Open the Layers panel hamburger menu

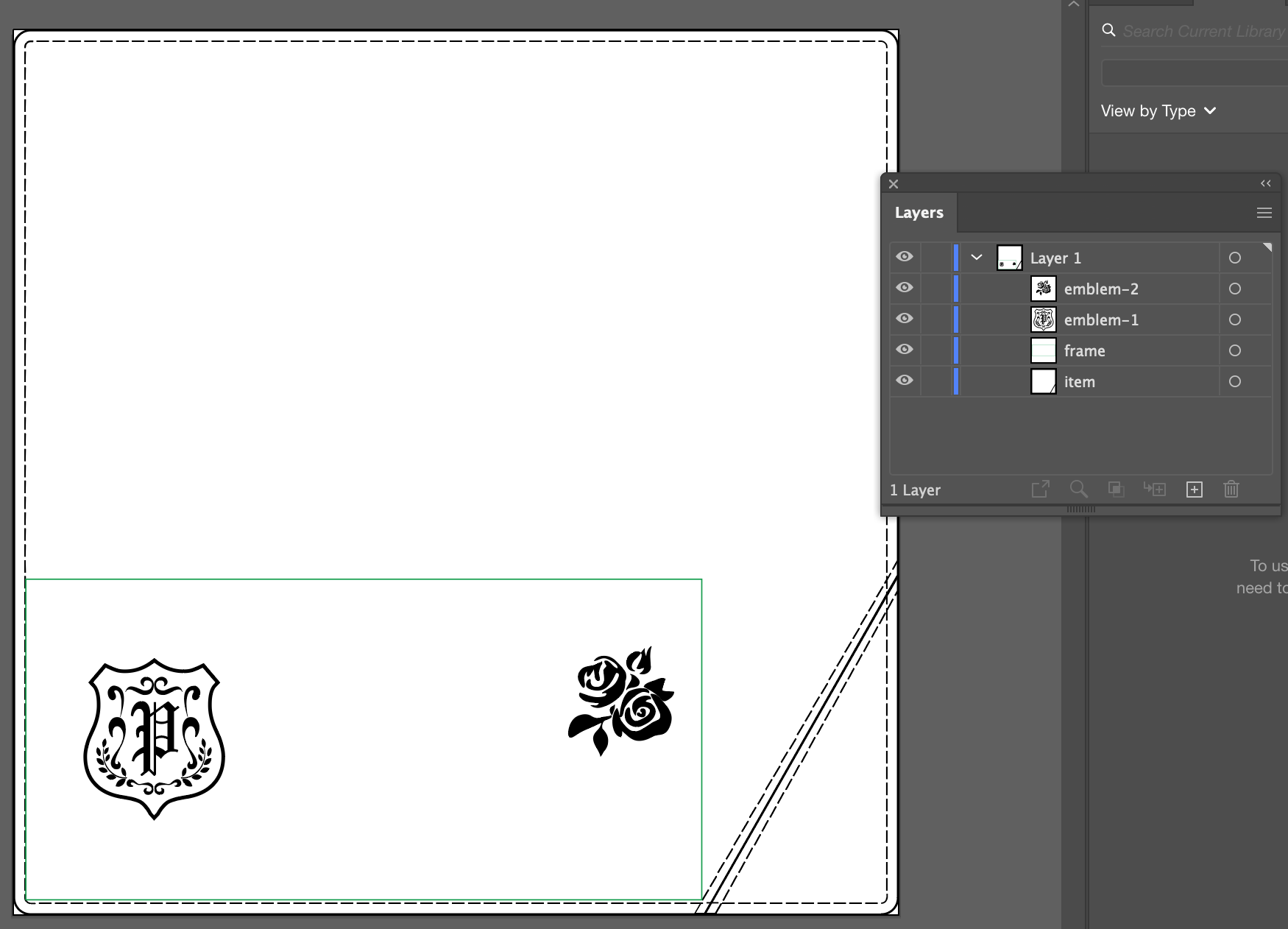tap(1264, 213)
